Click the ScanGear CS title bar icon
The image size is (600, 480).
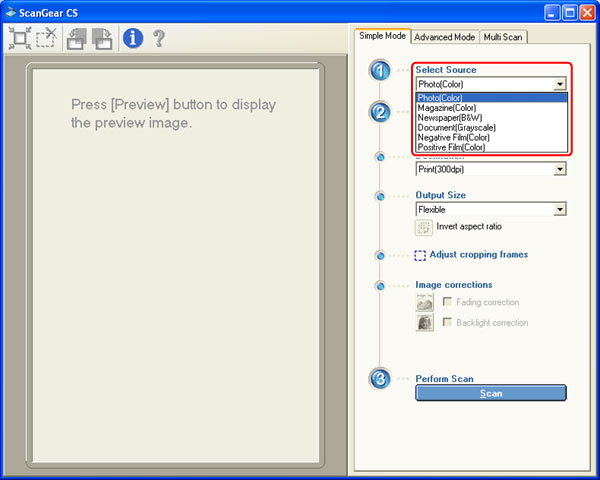(10, 12)
